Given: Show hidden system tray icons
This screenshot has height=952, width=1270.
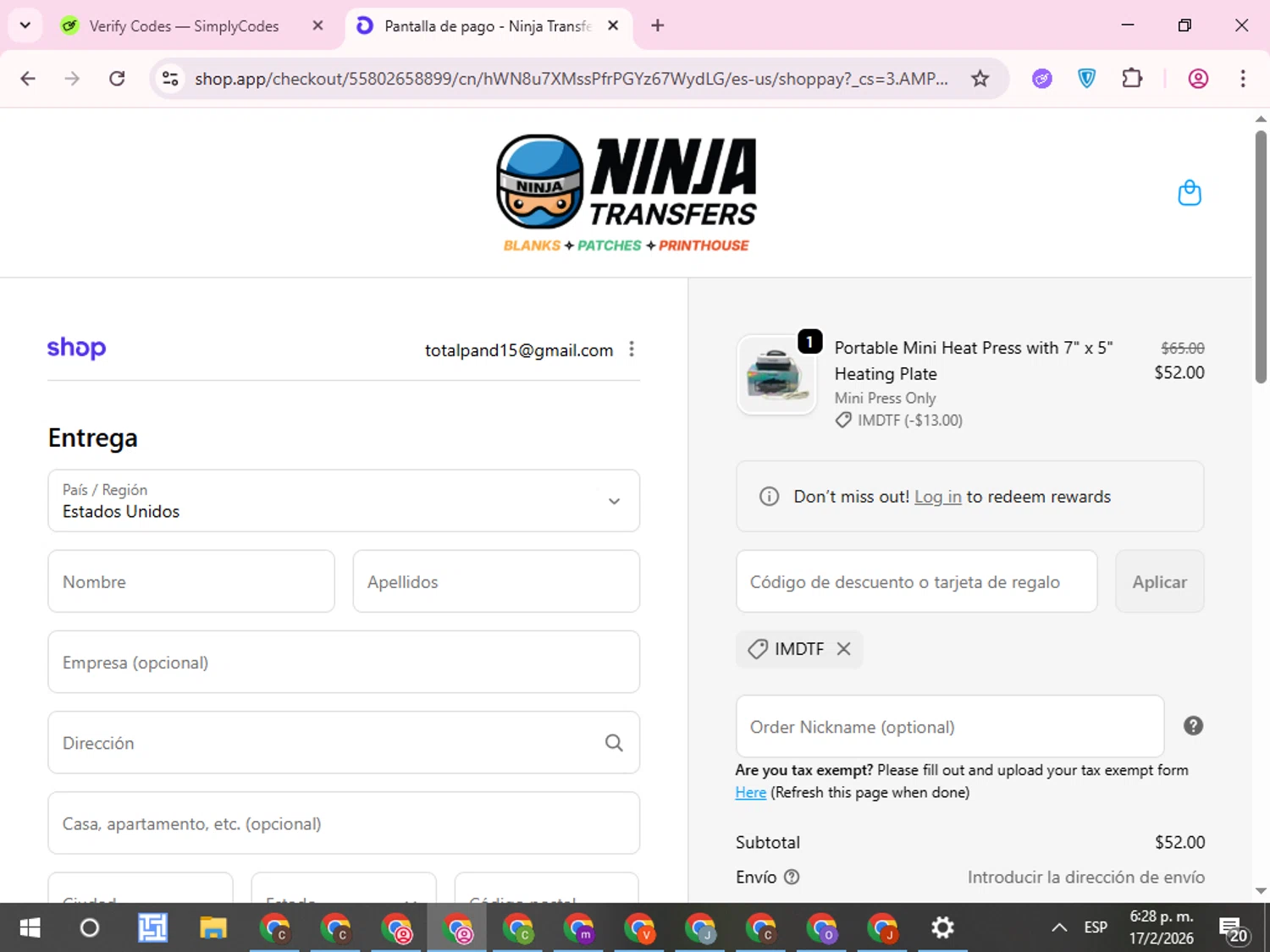Looking at the screenshot, I should coord(1058,927).
